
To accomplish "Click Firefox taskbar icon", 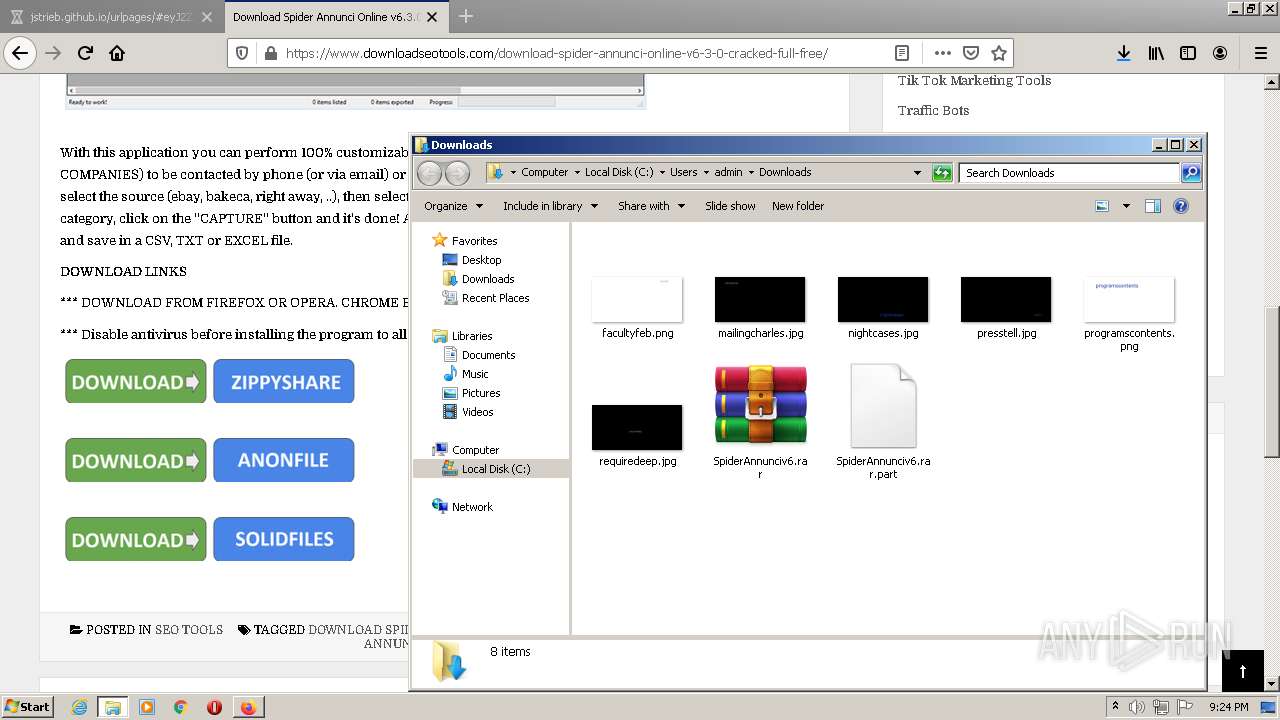I will [248, 707].
